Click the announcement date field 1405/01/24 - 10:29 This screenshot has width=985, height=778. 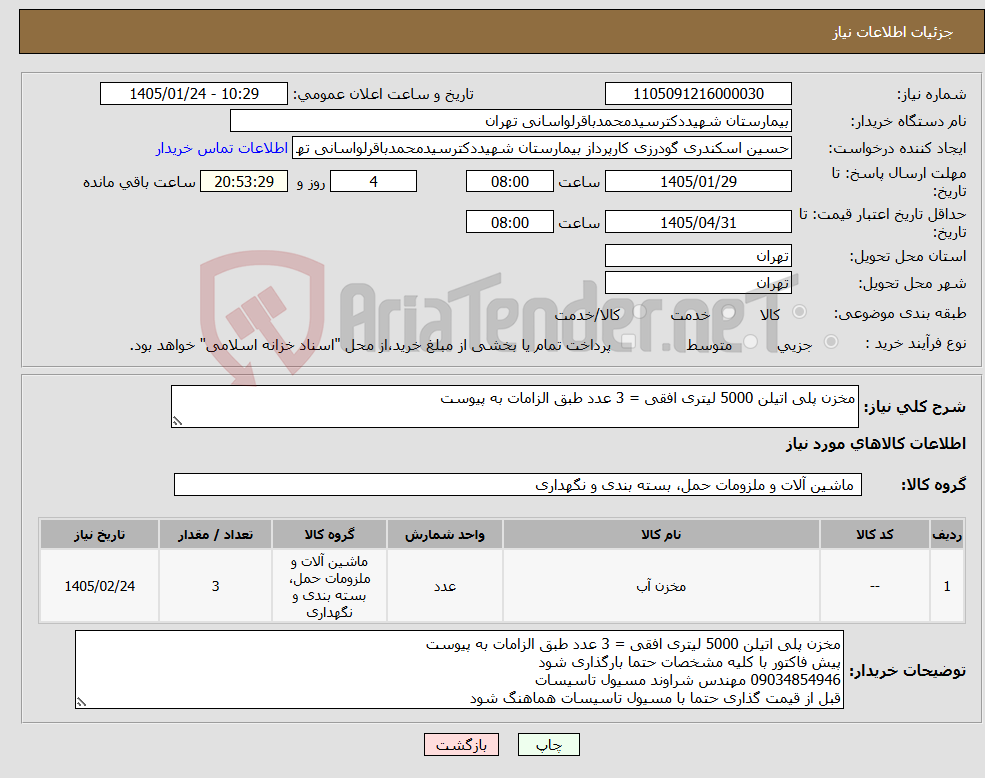[193, 94]
